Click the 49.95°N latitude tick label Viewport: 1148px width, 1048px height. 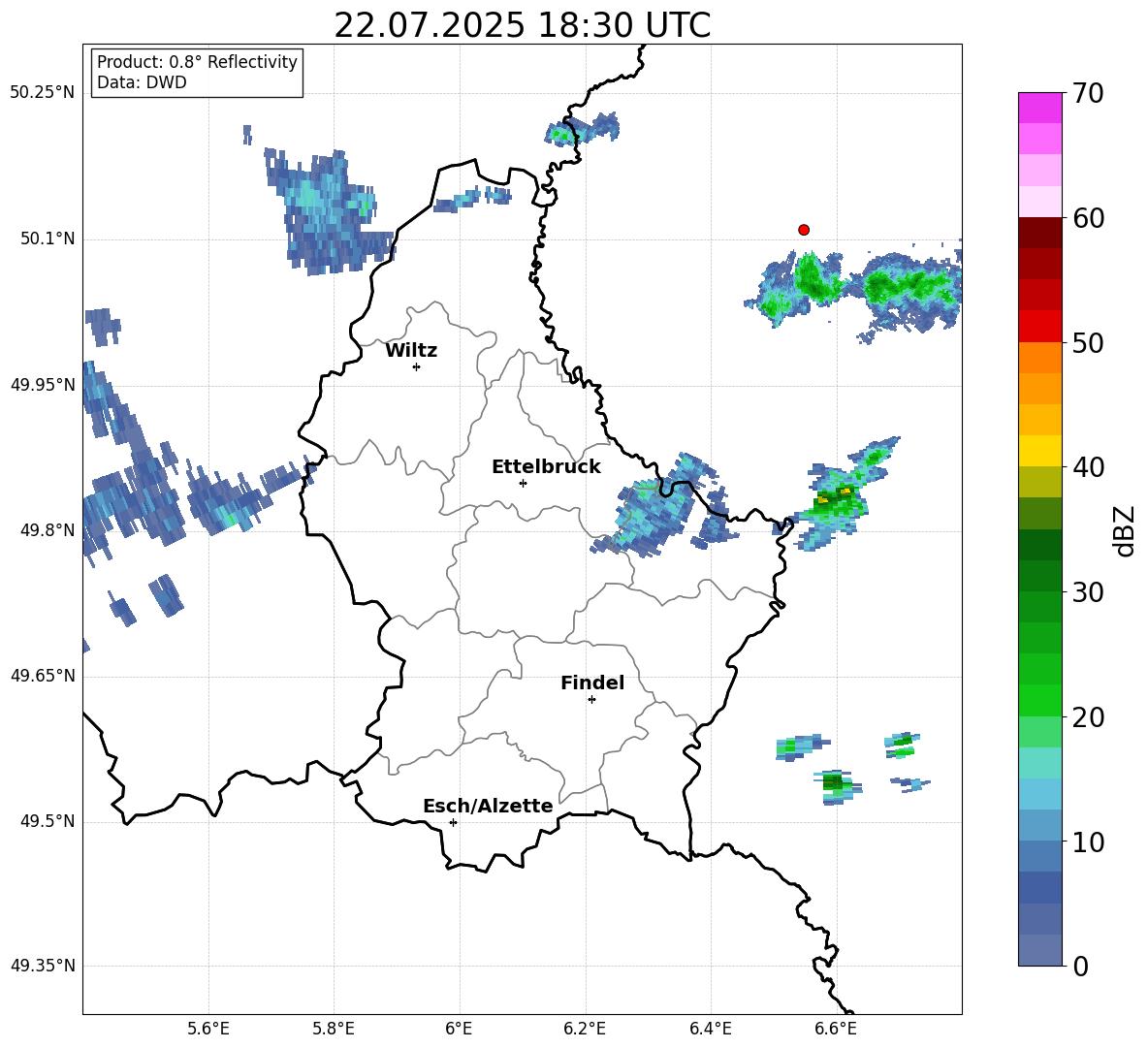[x=43, y=385]
